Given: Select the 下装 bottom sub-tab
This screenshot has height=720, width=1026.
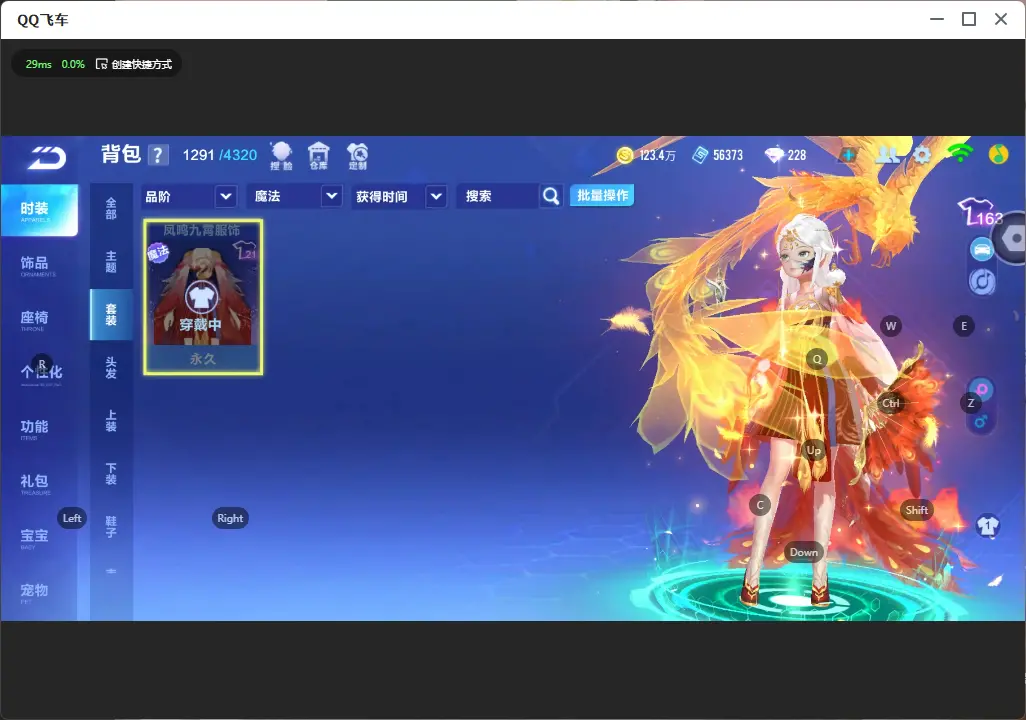Looking at the screenshot, I should pyautogui.click(x=111, y=474).
